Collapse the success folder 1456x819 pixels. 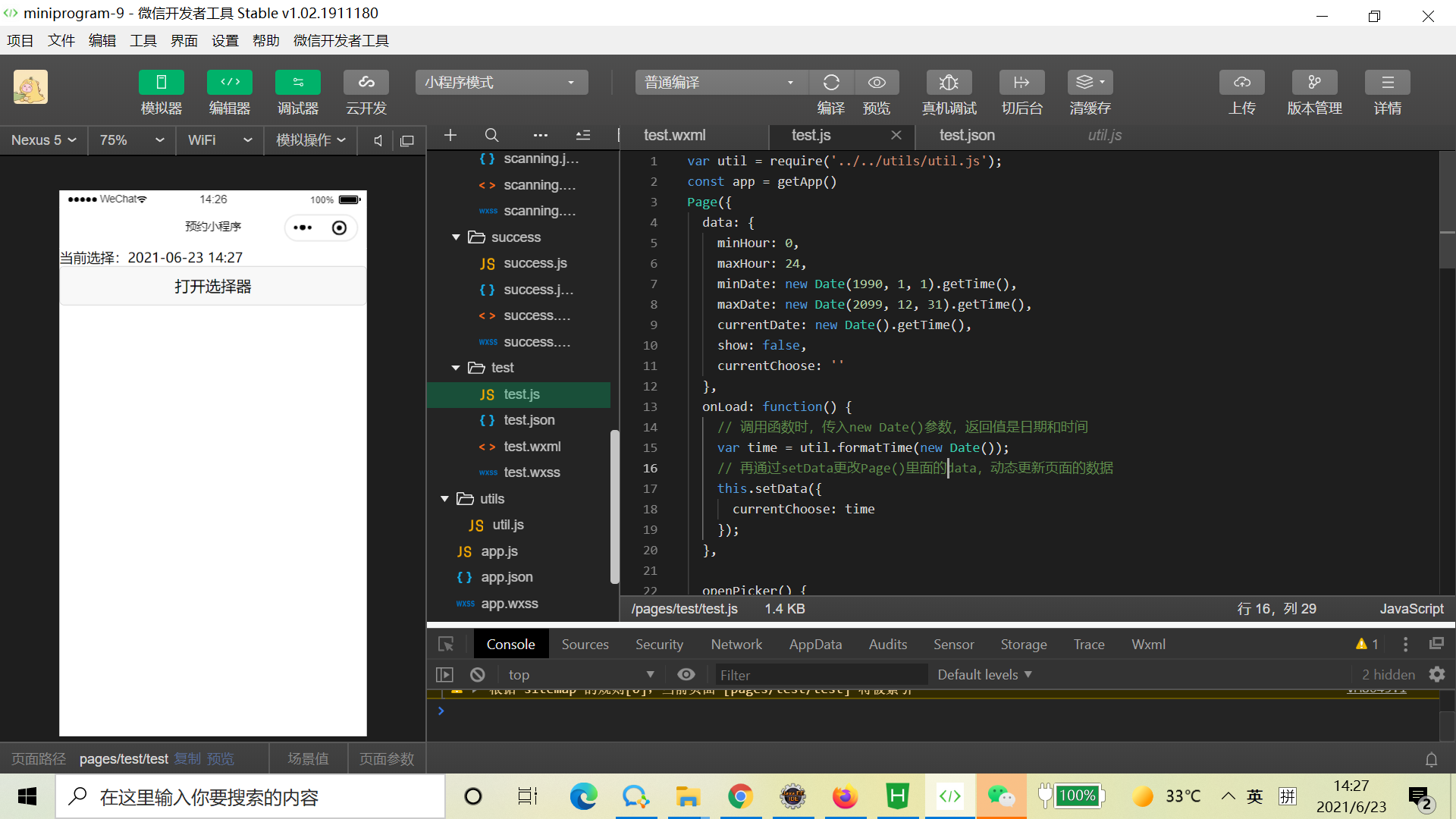point(456,237)
